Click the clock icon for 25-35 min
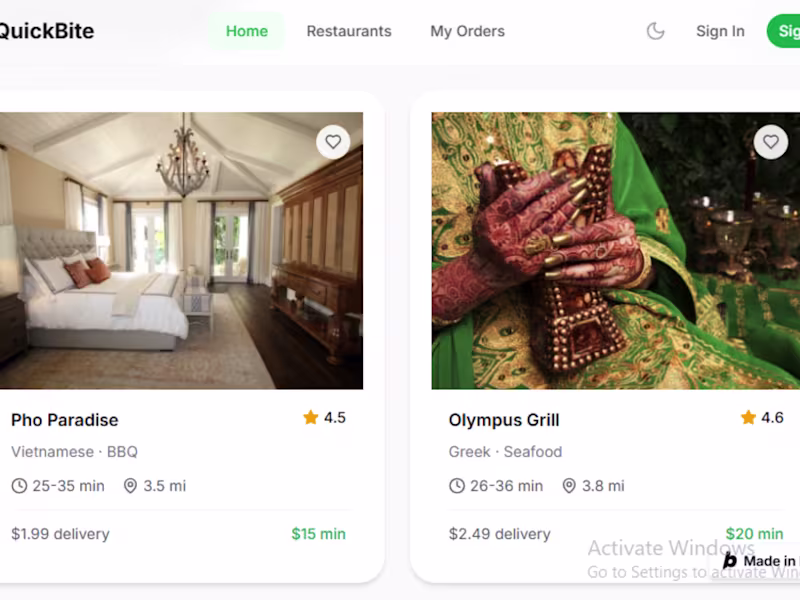 (x=19, y=486)
